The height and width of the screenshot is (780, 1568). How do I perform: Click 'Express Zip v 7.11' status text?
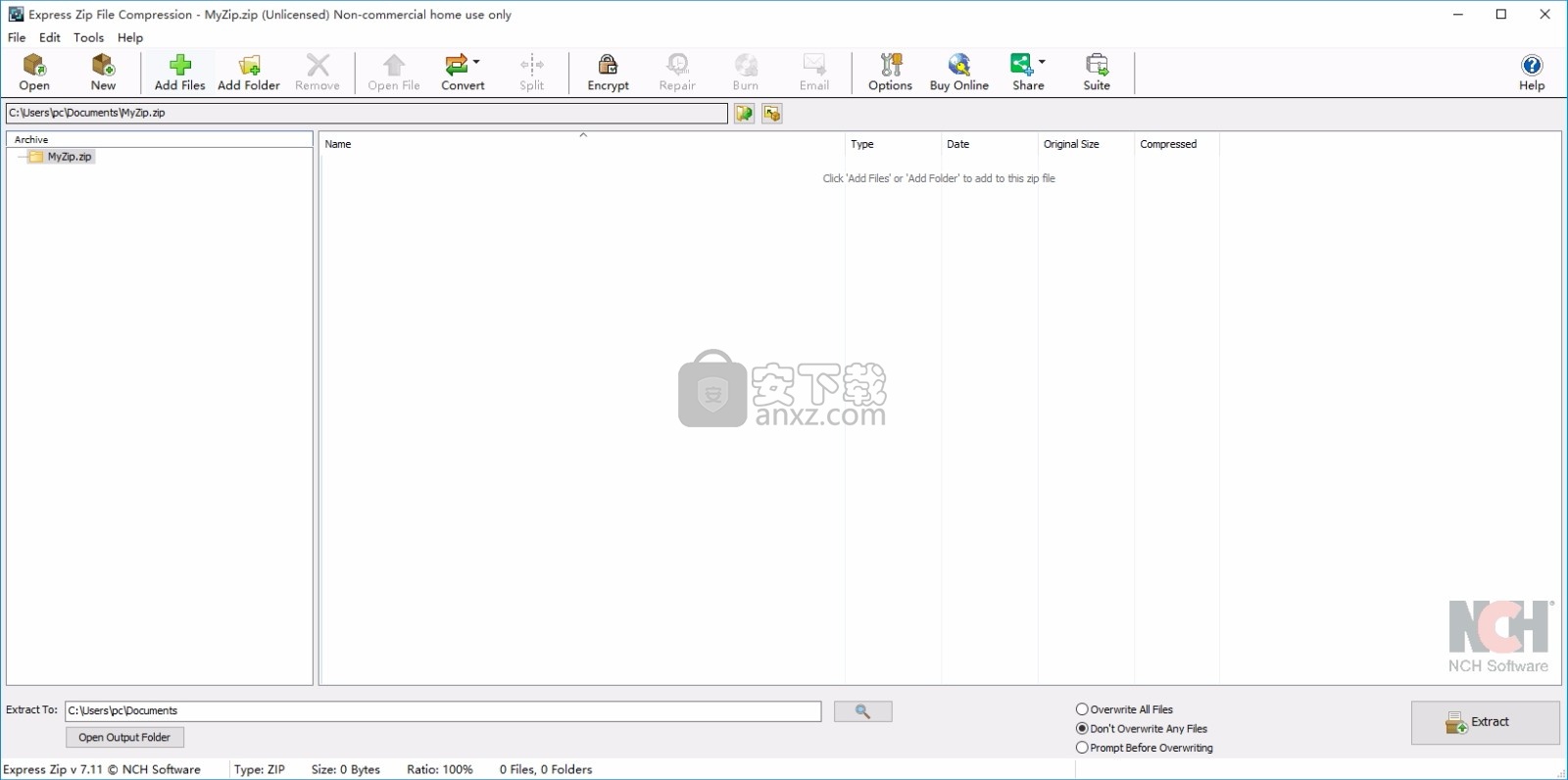tap(102, 770)
